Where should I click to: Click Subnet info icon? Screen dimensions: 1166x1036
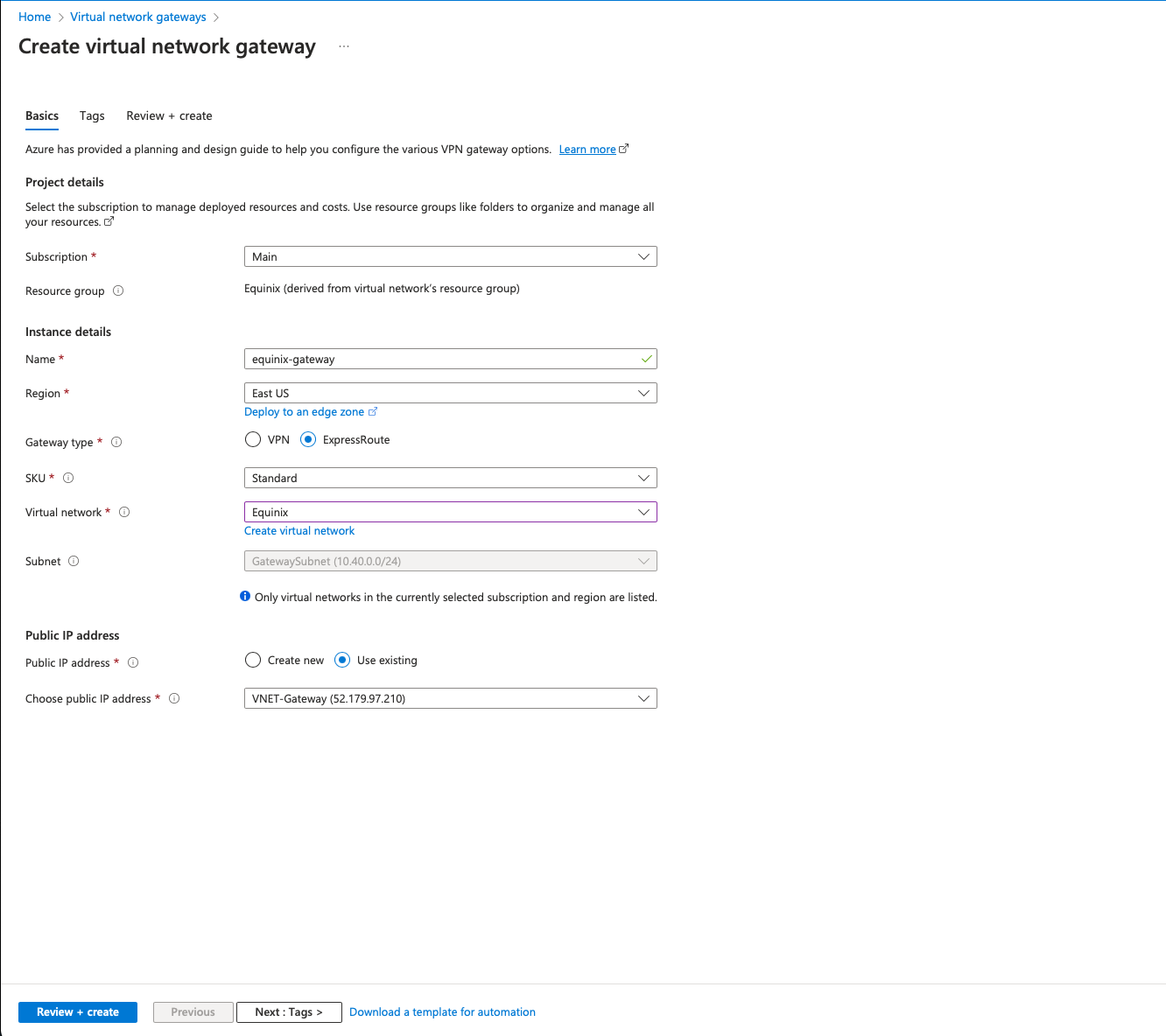[74, 561]
